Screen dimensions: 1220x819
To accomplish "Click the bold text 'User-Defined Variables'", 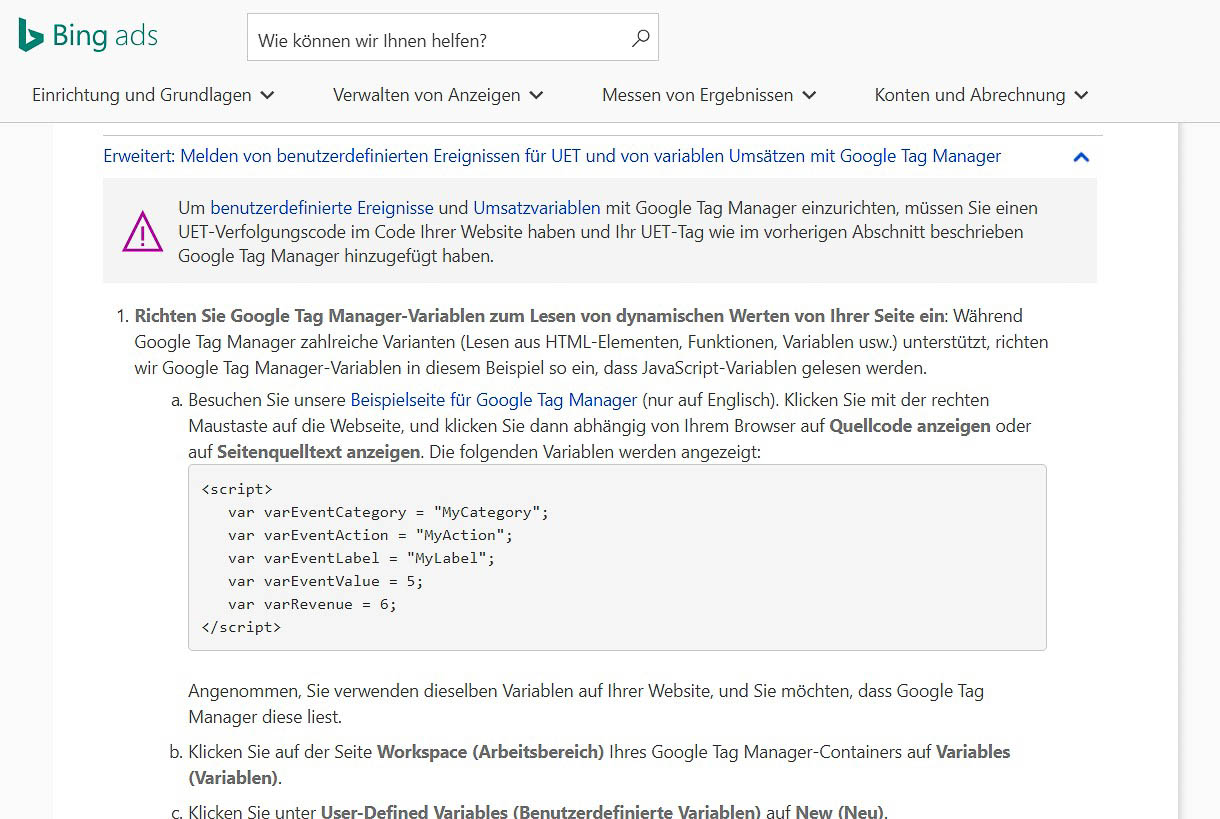I will 415,811.
